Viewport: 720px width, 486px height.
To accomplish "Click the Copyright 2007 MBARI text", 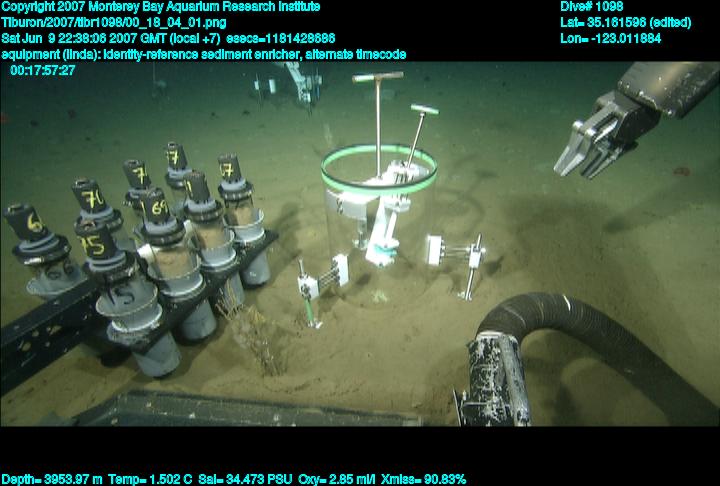I will 160,6.
